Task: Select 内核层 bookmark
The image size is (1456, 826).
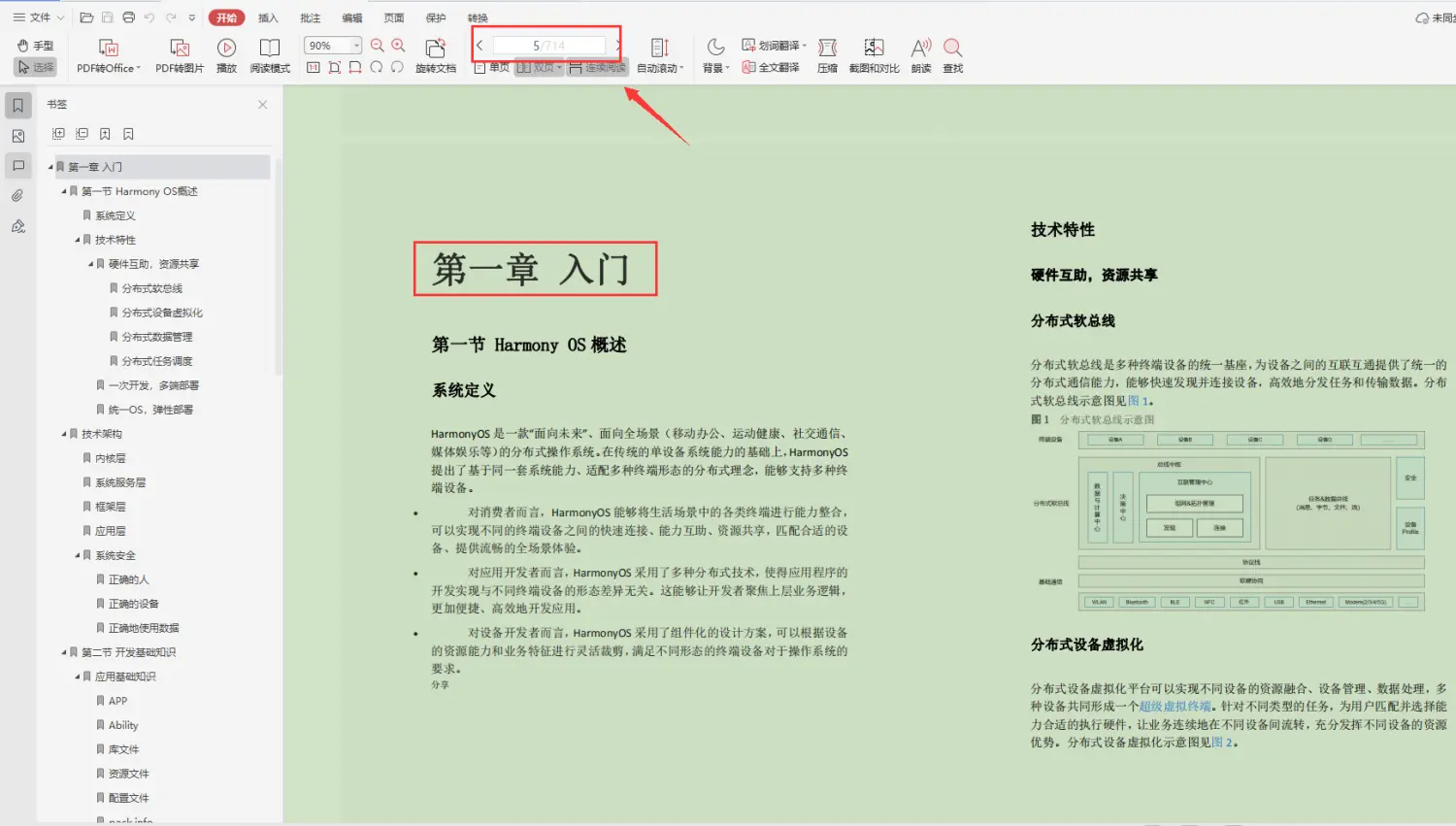Action: tap(110, 458)
